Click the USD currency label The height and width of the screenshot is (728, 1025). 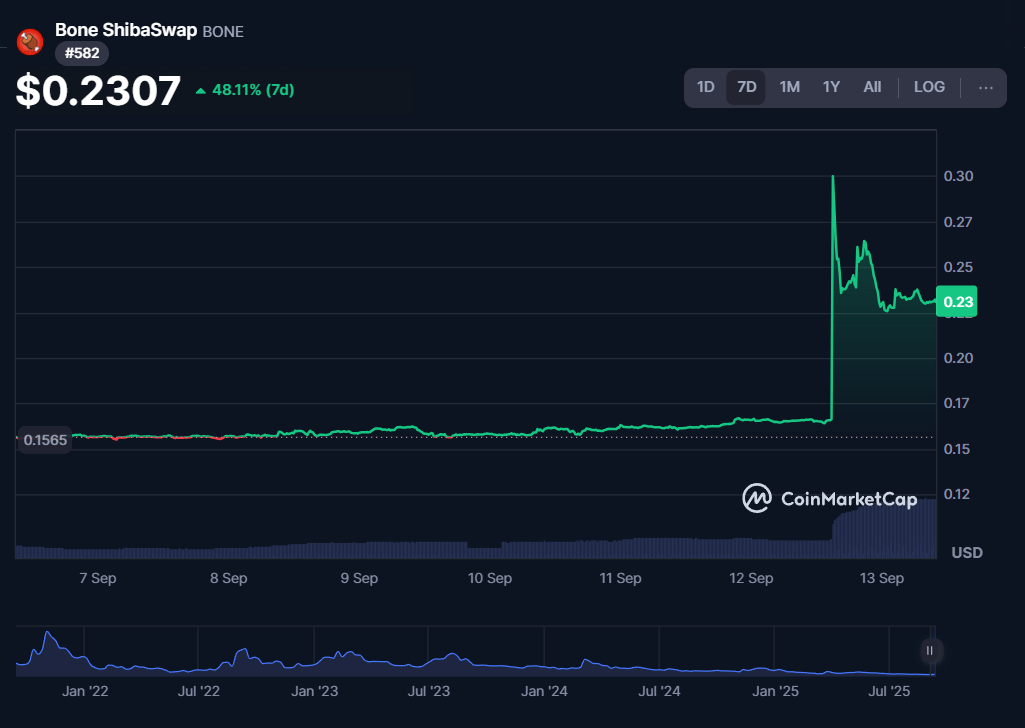pos(967,553)
